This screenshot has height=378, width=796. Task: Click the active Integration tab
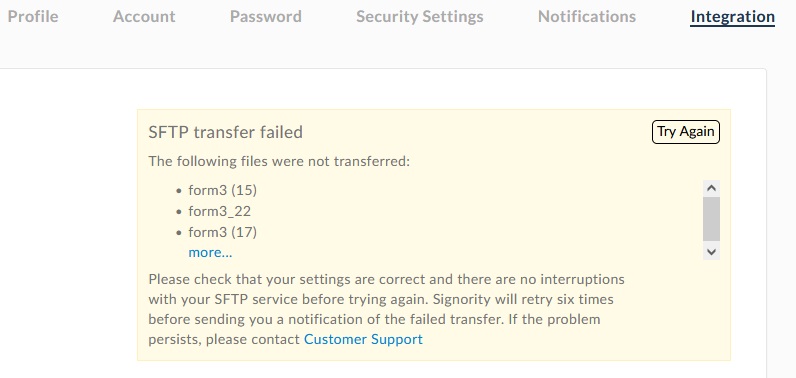click(733, 17)
